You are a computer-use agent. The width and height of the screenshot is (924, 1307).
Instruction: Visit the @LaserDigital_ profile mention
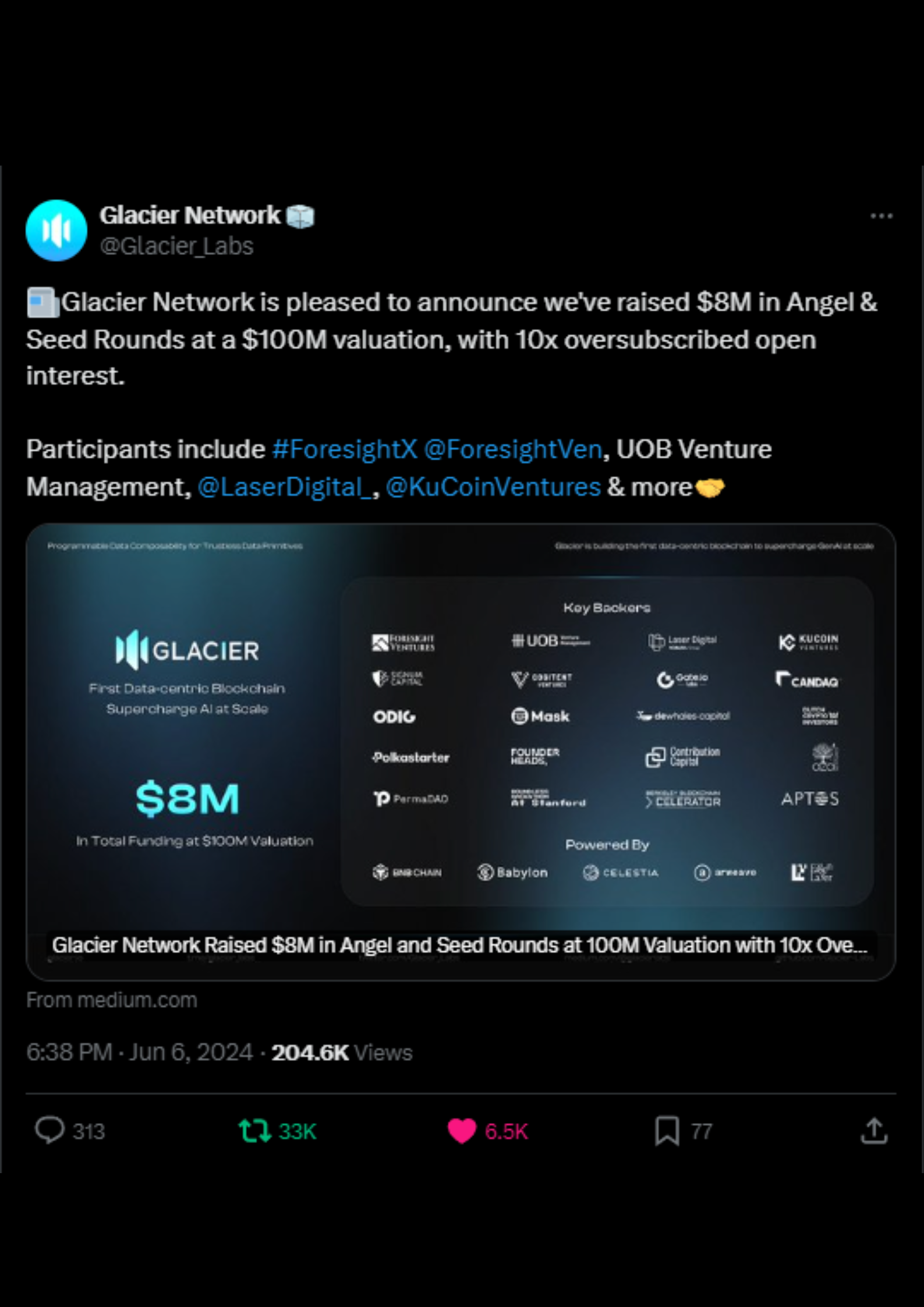pyautogui.click(x=285, y=487)
